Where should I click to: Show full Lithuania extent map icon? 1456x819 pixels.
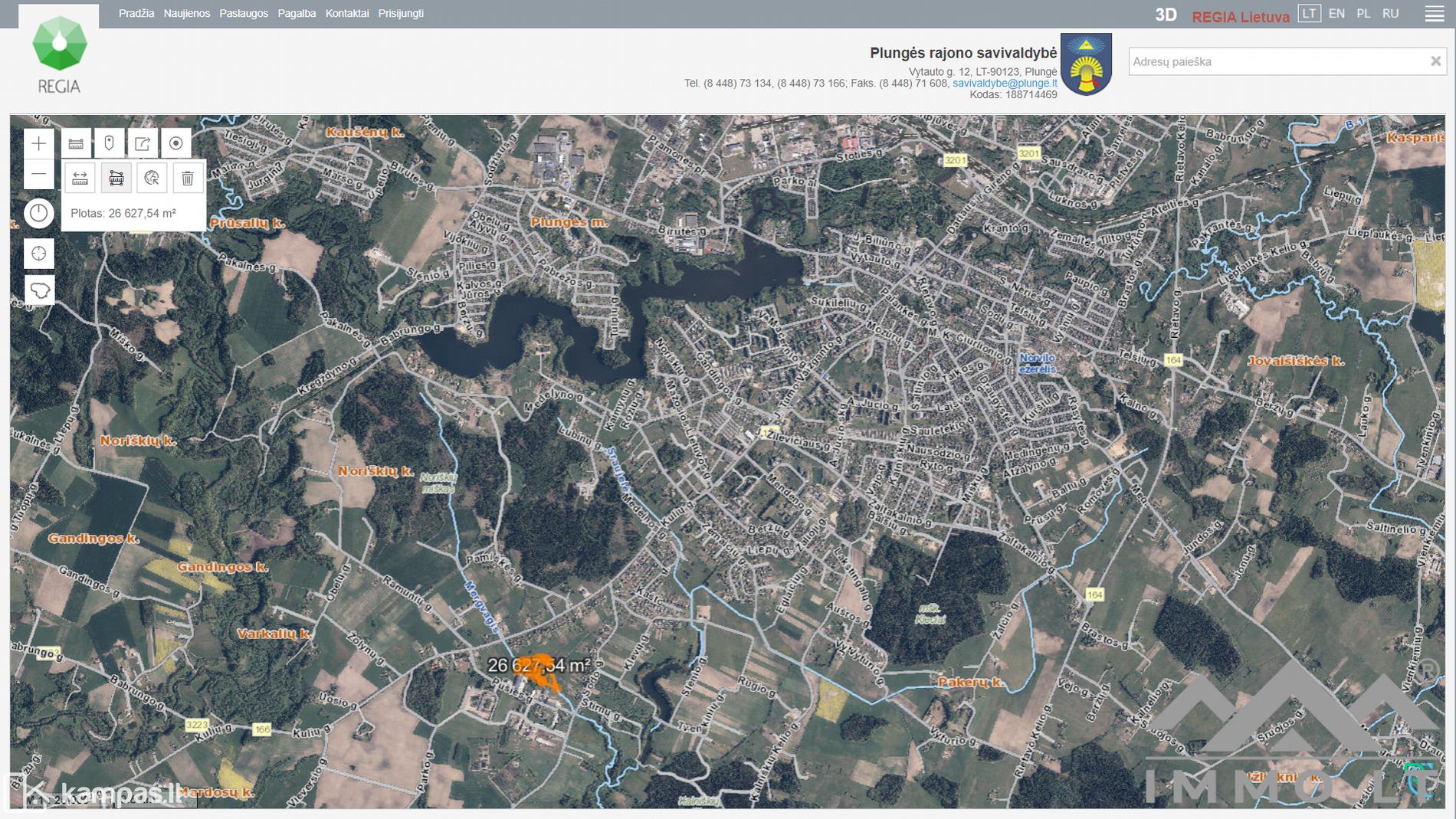39,290
